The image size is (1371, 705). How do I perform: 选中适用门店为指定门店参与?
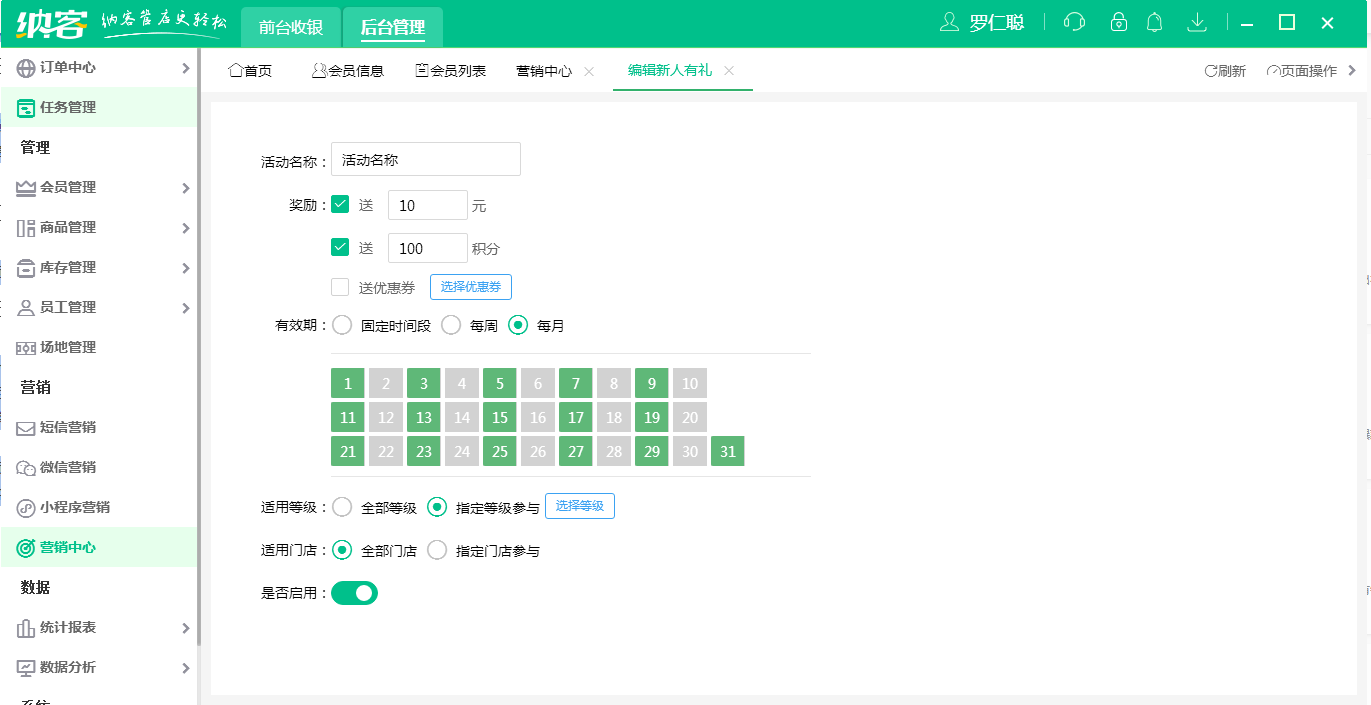tap(437, 550)
